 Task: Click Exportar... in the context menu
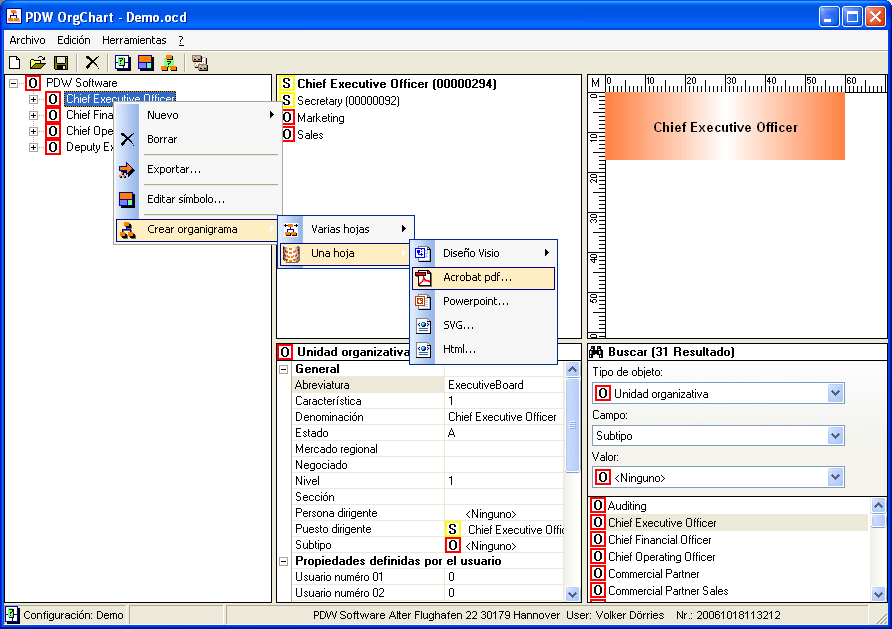pos(174,169)
